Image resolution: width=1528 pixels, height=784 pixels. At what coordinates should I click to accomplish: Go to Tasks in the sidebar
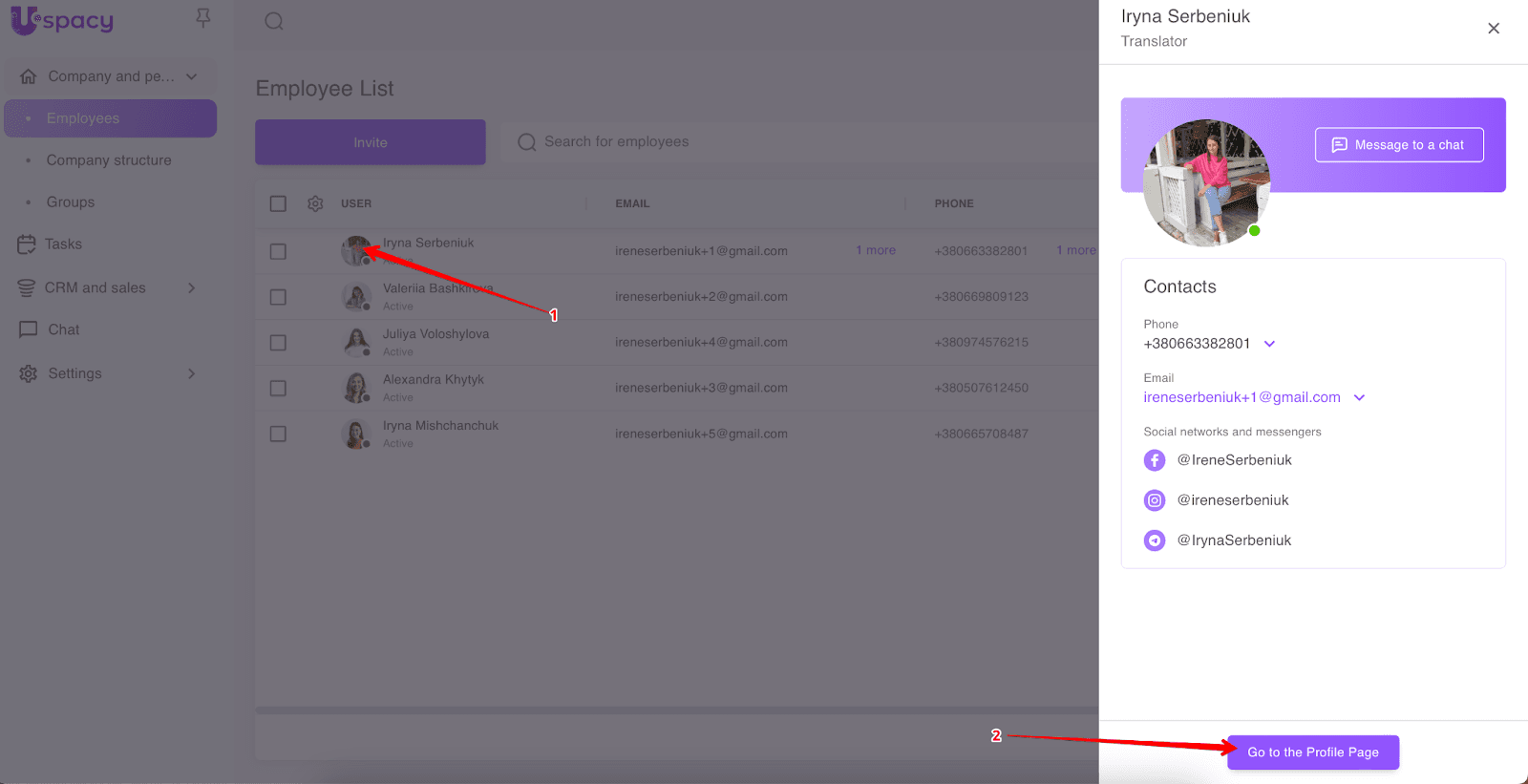pyautogui.click(x=63, y=244)
